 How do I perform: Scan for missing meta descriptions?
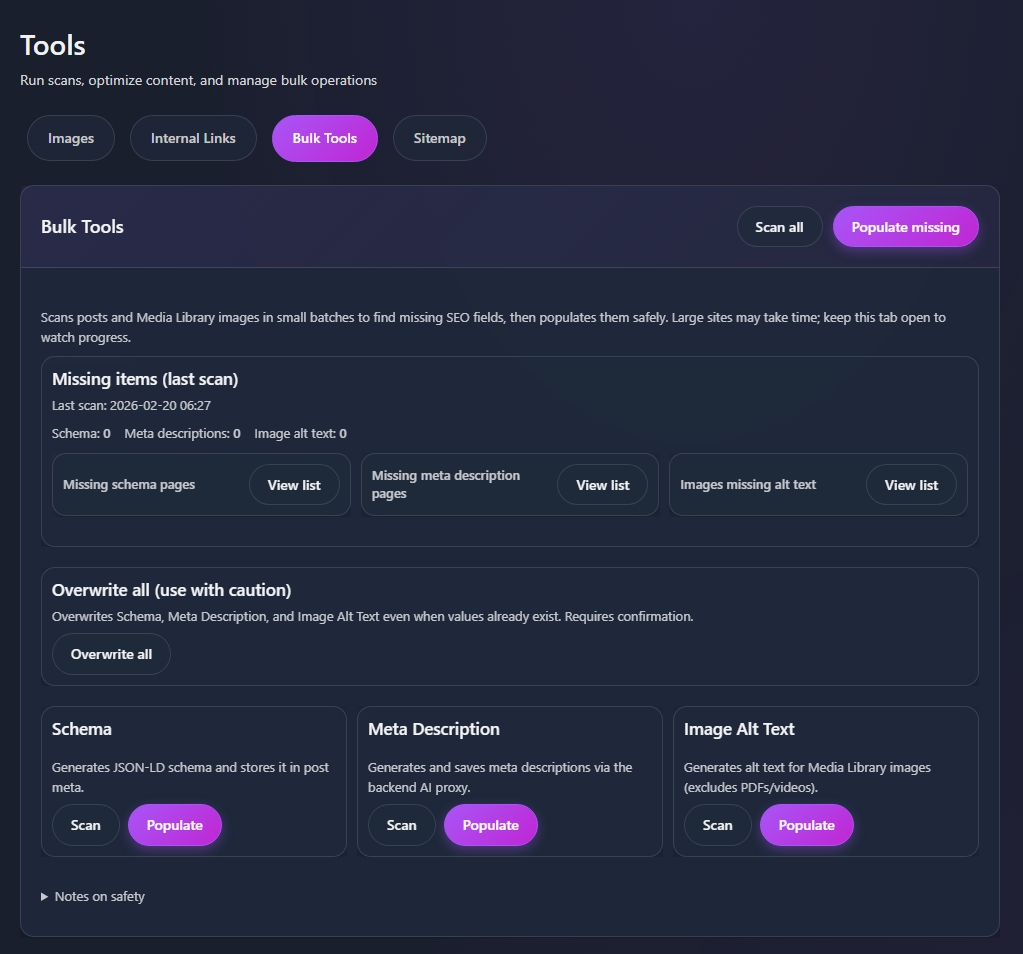tap(401, 824)
